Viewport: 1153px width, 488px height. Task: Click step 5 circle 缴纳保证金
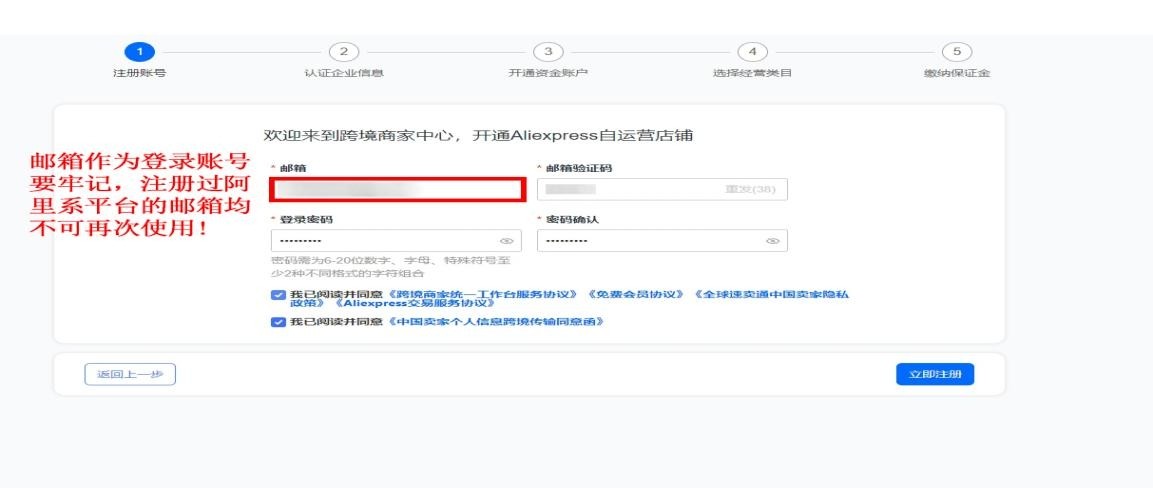point(957,52)
